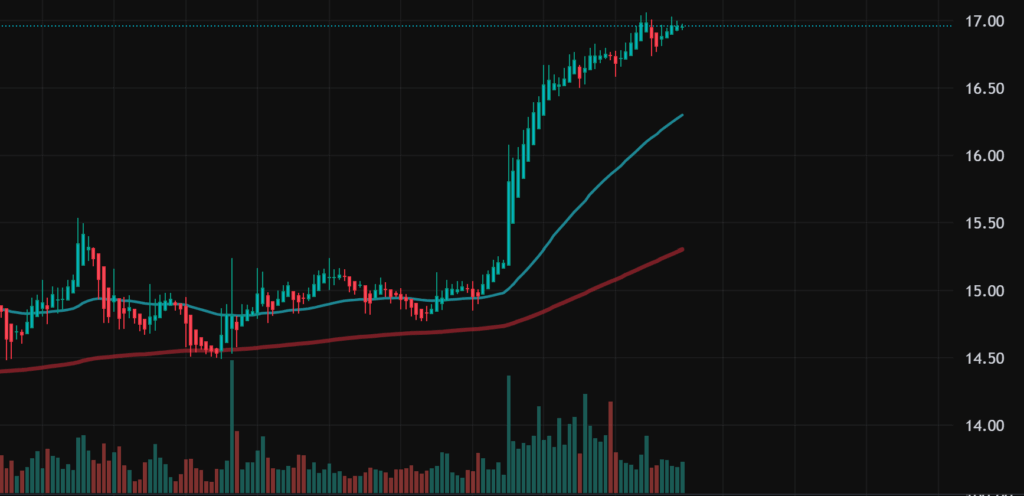Click the 14.00 price axis label
Viewport: 1024px width, 496px height.
[982, 426]
